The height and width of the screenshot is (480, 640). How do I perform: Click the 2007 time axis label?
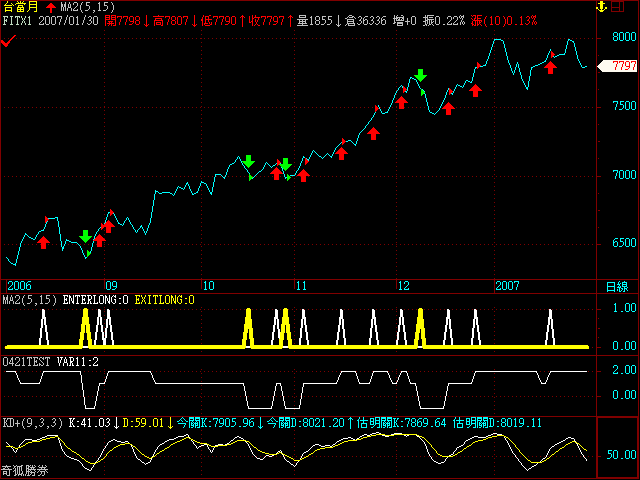tap(507, 286)
